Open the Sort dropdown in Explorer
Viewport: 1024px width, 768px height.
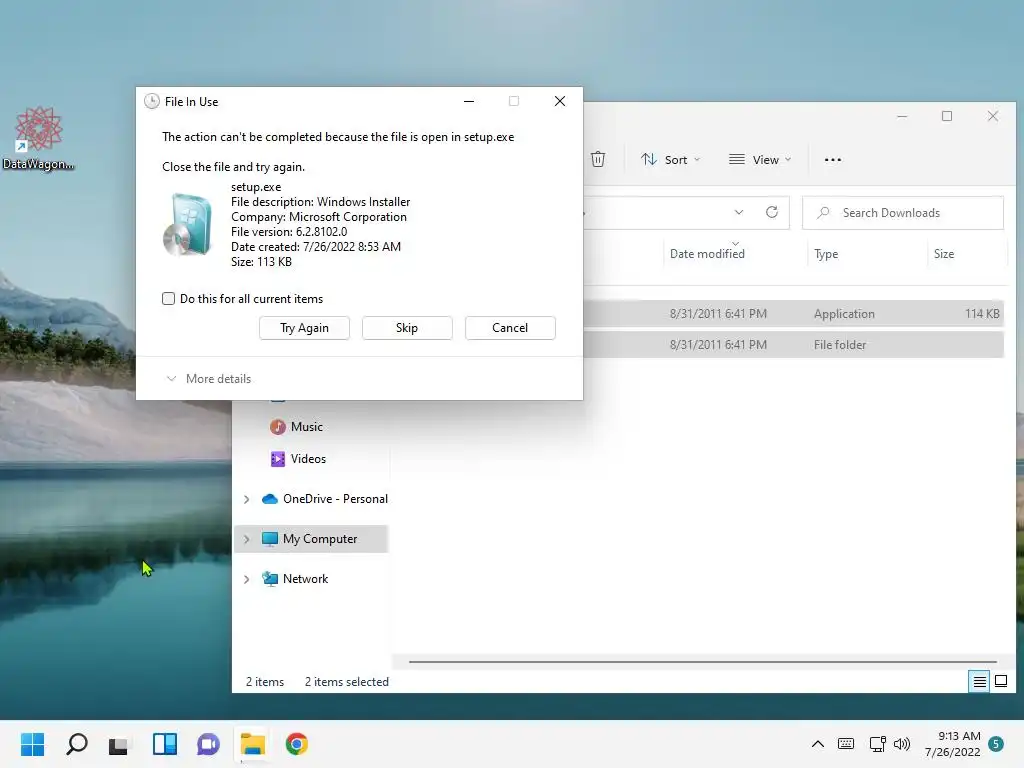(x=670, y=160)
